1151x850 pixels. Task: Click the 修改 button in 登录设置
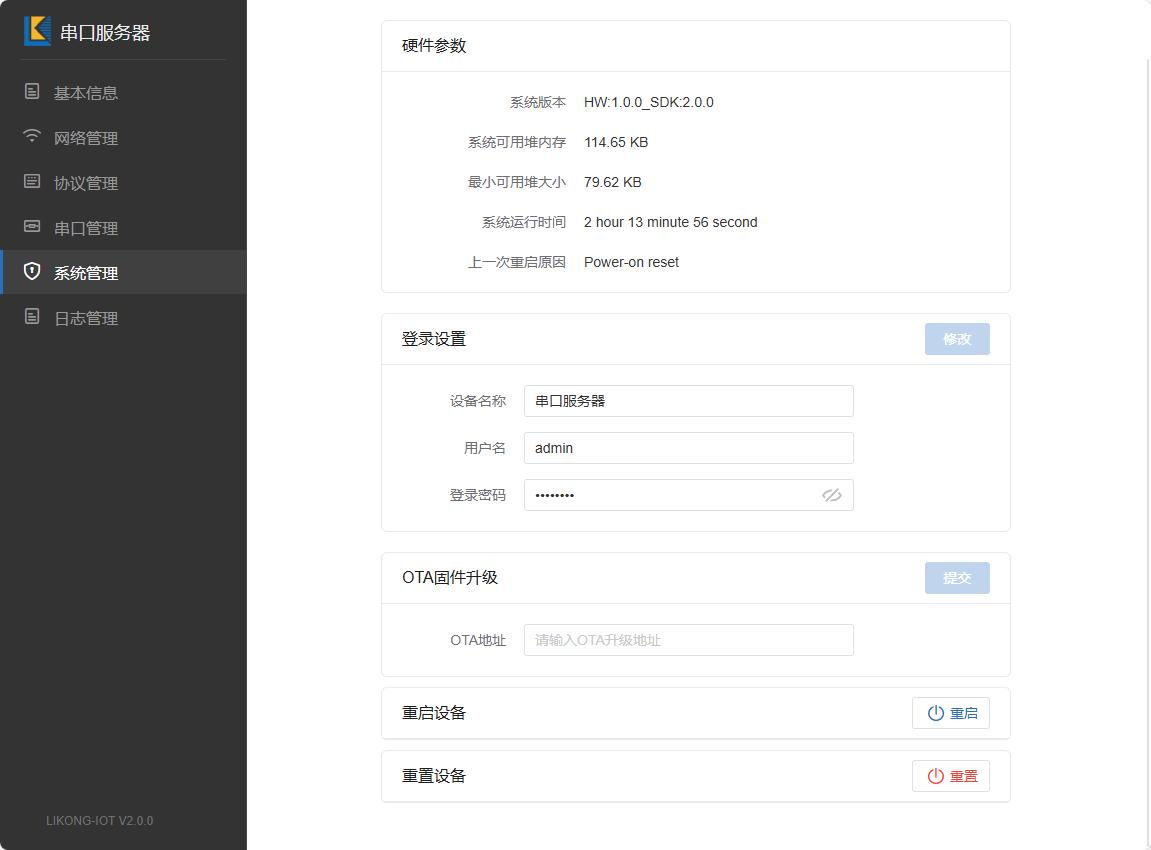(x=956, y=339)
